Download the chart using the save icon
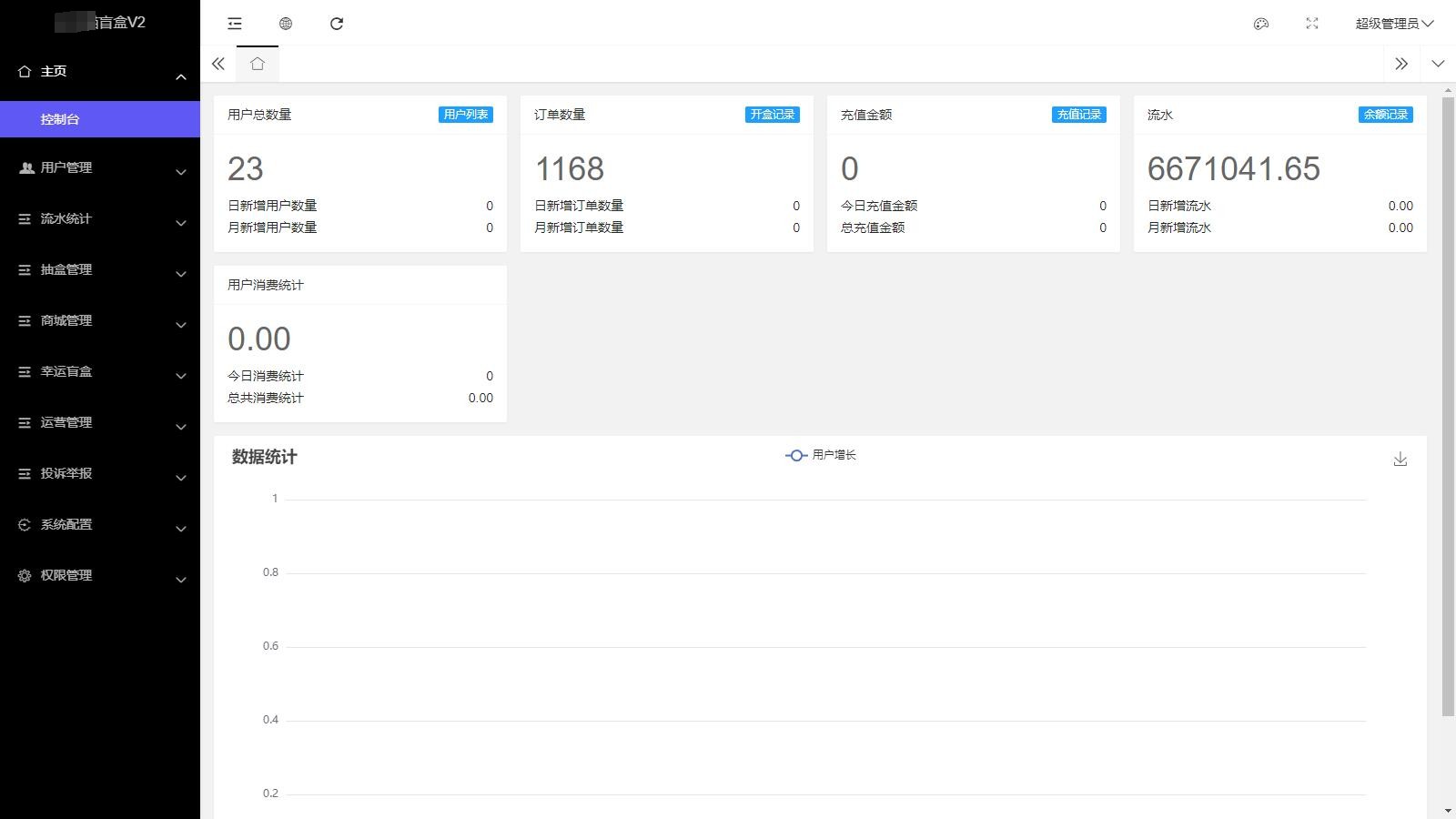Screen dimensions: 1456x819 pyautogui.click(x=1400, y=460)
